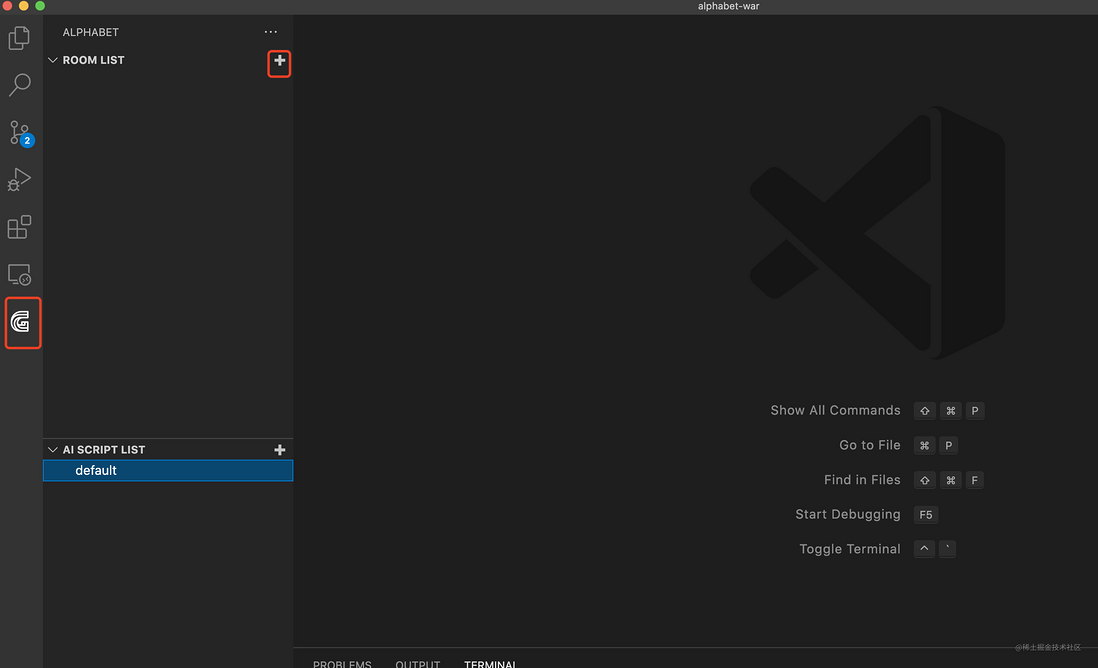Switch to the OUTPUT panel tab
The image size is (1098, 668).
click(417, 664)
